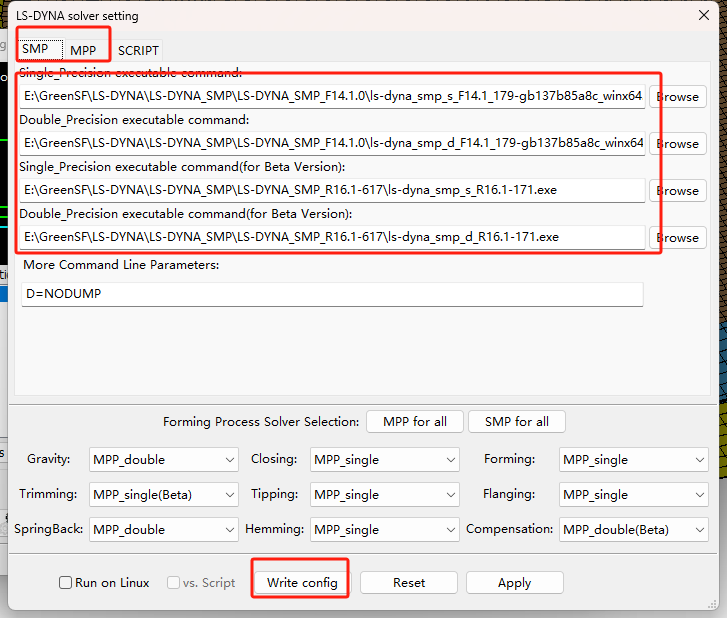Open the Hemming solver dropdown
The image size is (727, 618).
(385, 529)
